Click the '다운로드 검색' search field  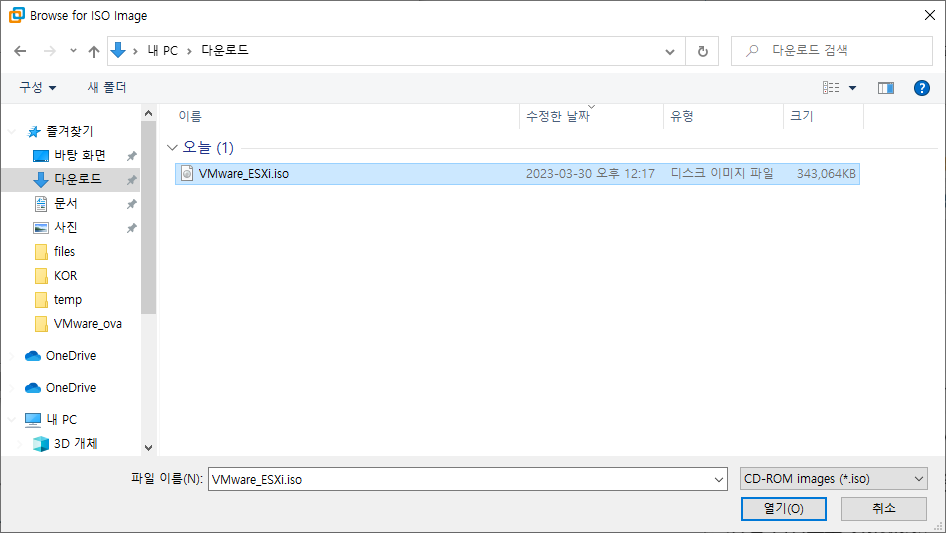tap(832, 51)
